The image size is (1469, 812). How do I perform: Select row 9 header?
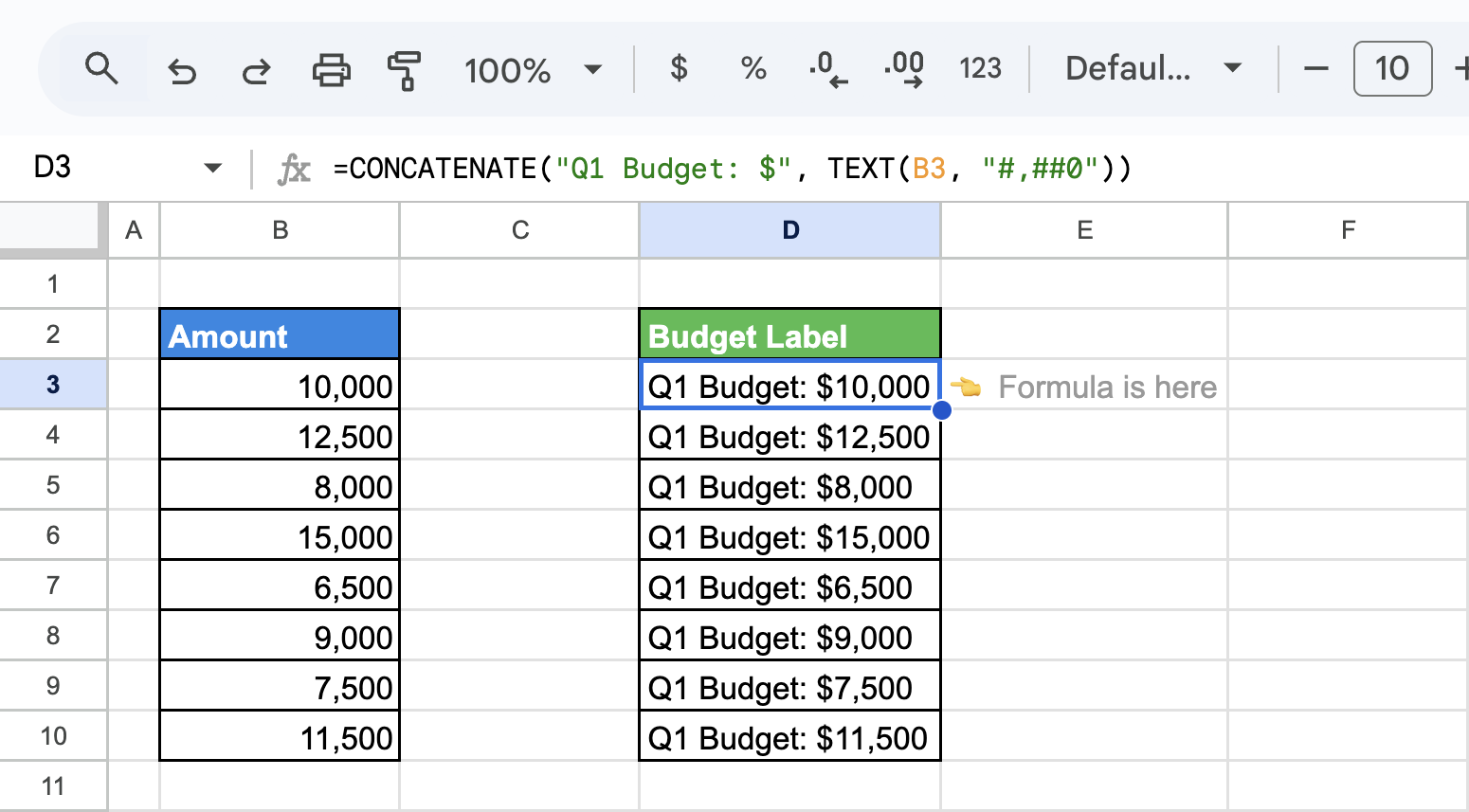[x=53, y=685]
